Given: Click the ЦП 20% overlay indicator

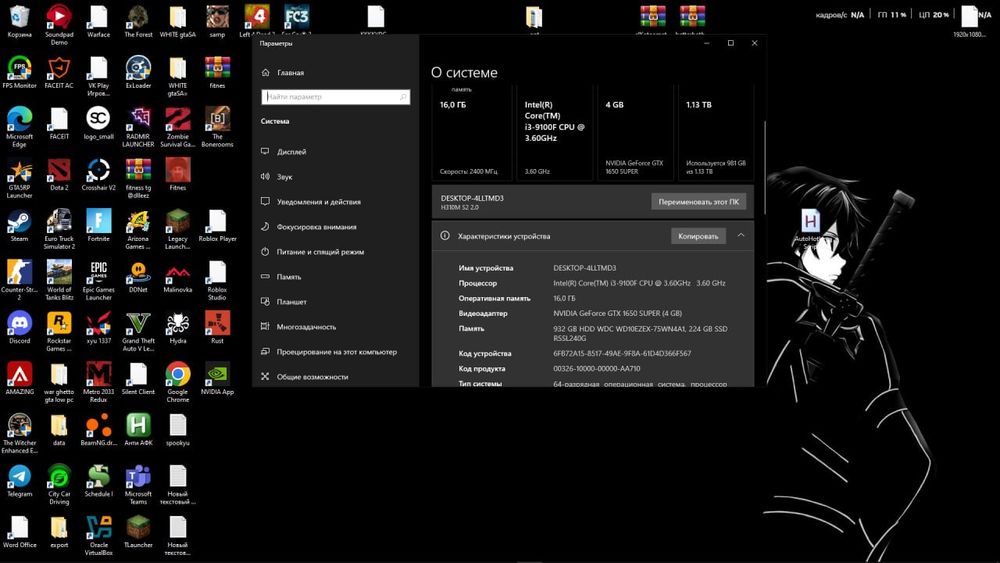Looking at the screenshot, I should coord(934,15).
